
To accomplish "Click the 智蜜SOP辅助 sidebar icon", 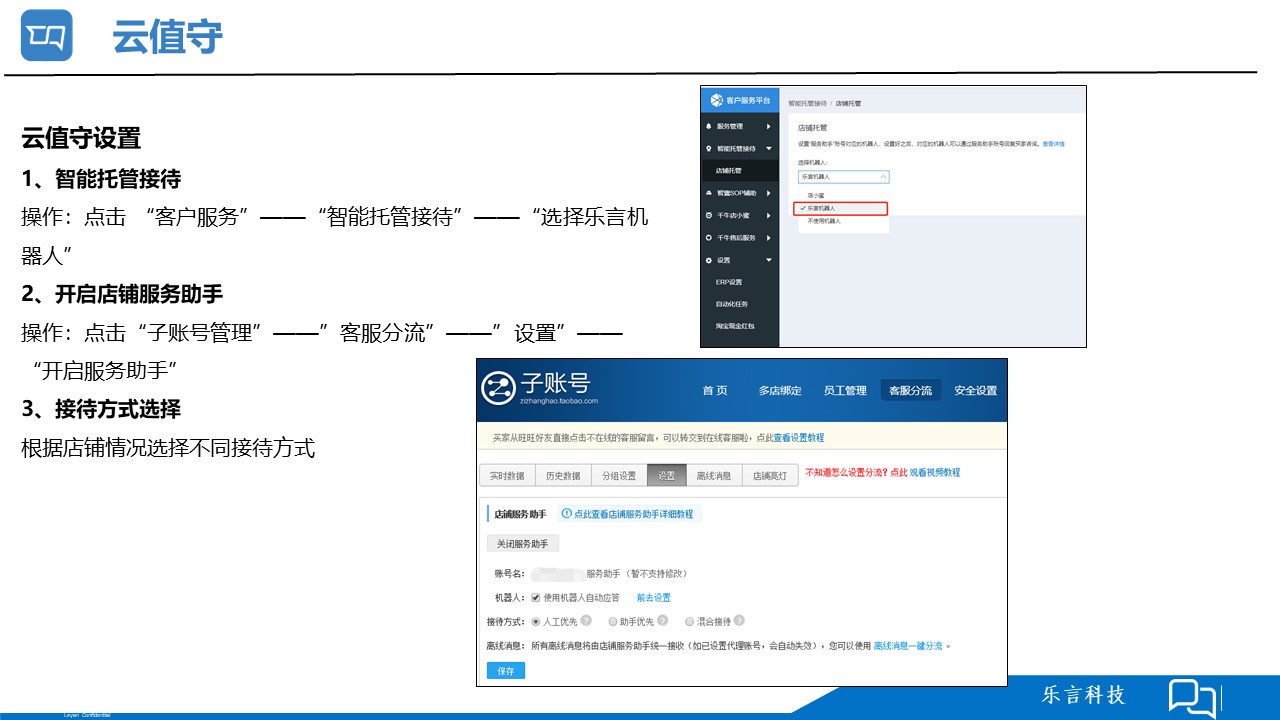I will click(x=709, y=193).
